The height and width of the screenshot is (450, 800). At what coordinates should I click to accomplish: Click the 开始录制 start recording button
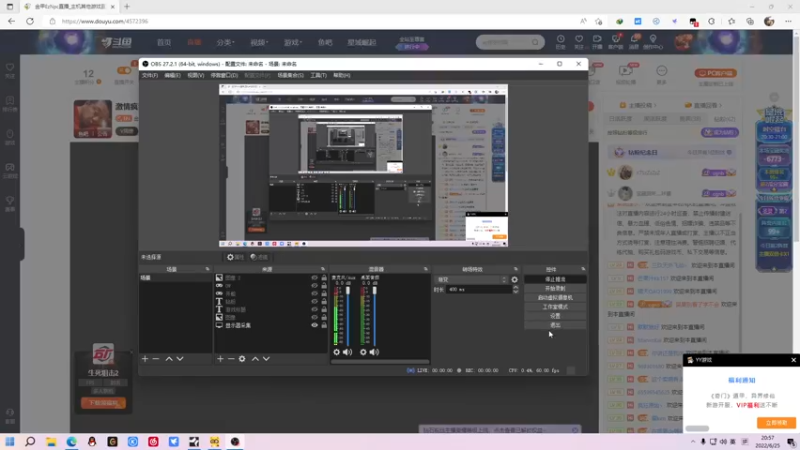click(555, 289)
